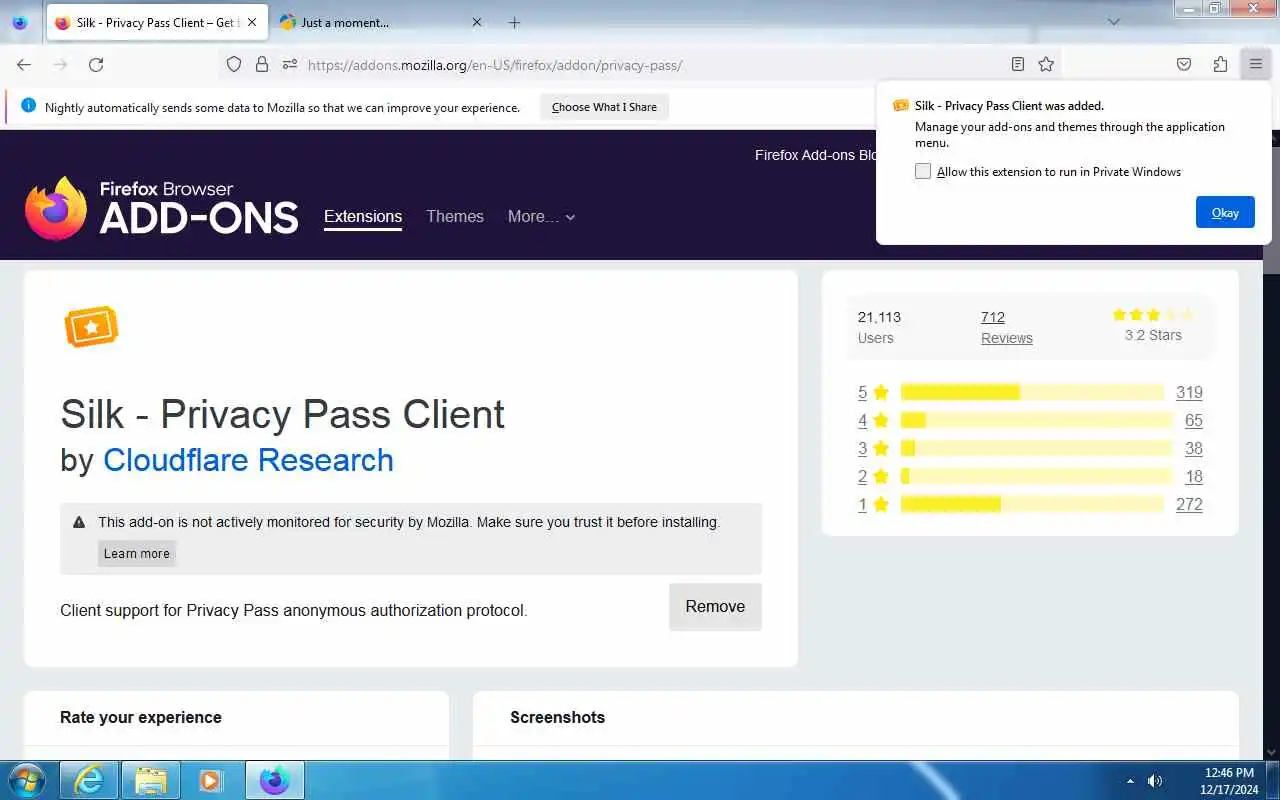Open the Extensions section link

click(363, 216)
